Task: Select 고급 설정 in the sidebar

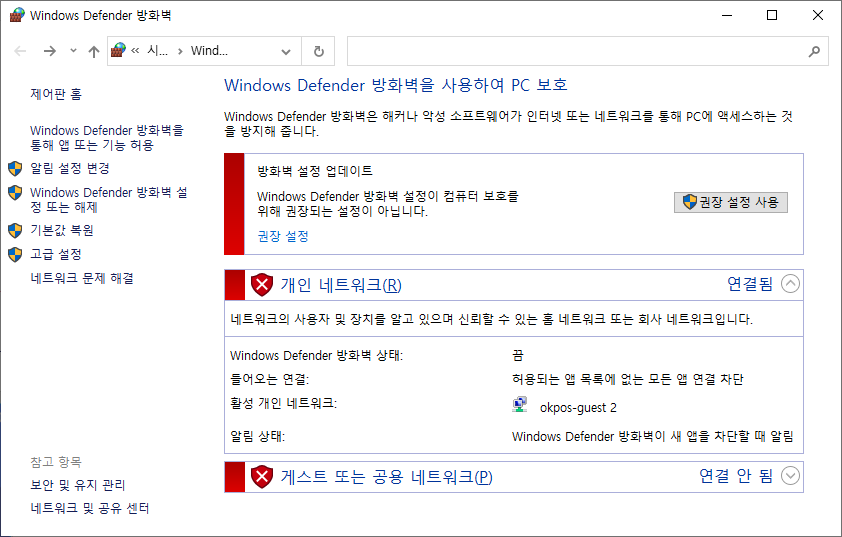Action: click(x=56, y=254)
